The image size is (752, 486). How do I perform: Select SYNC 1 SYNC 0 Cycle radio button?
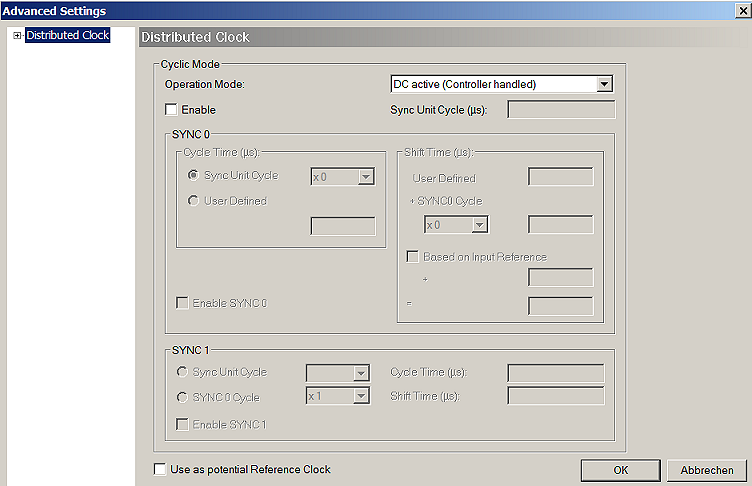(182, 397)
